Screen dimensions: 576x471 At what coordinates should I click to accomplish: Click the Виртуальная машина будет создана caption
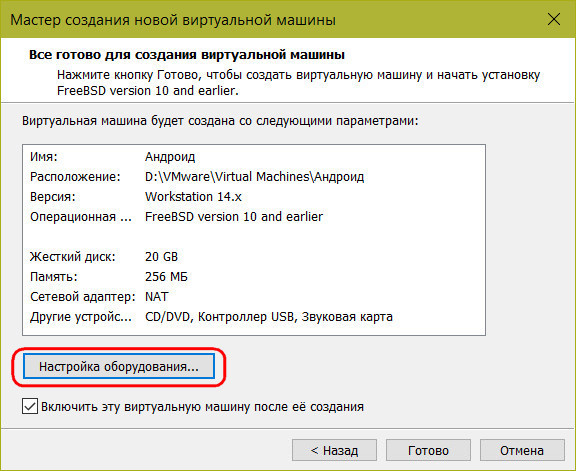pyautogui.click(x=220, y=121)
